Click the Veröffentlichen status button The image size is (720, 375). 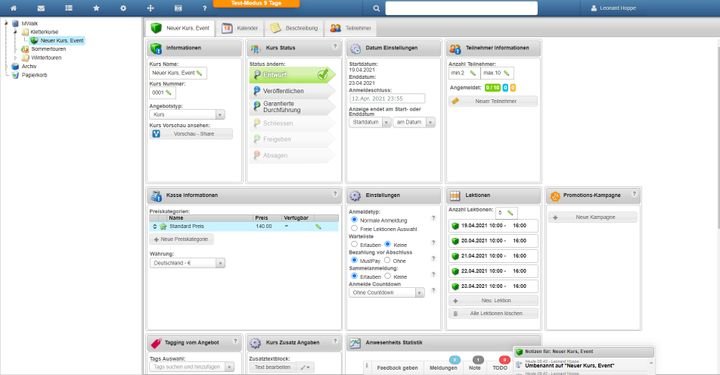click(292, 91)
